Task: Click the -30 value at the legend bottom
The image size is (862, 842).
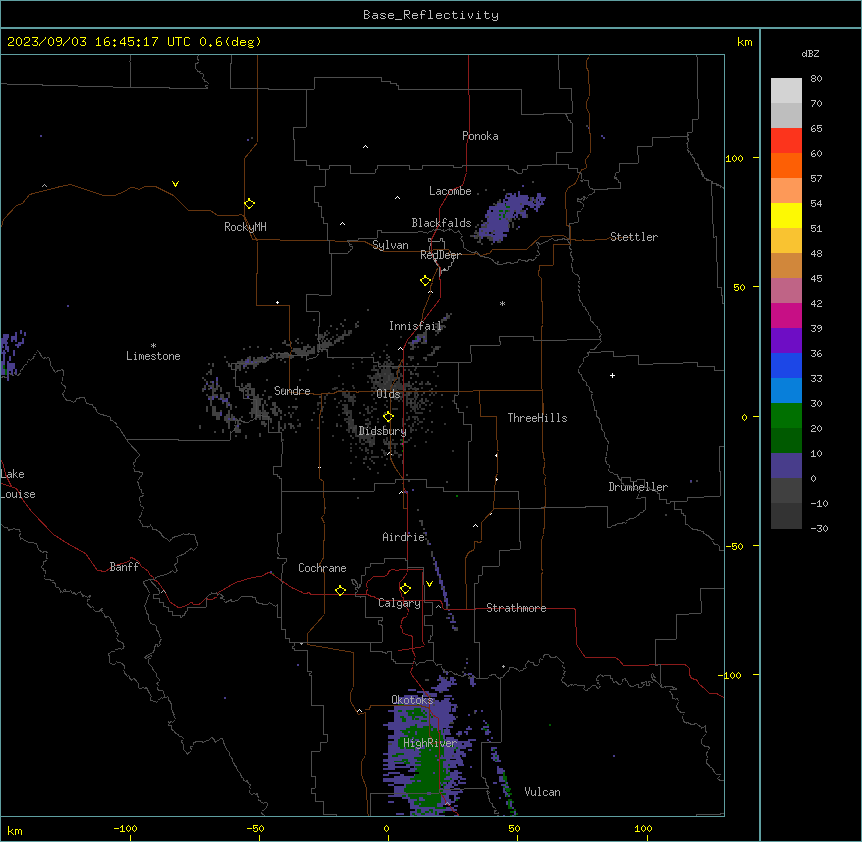Action: [819, 528]
